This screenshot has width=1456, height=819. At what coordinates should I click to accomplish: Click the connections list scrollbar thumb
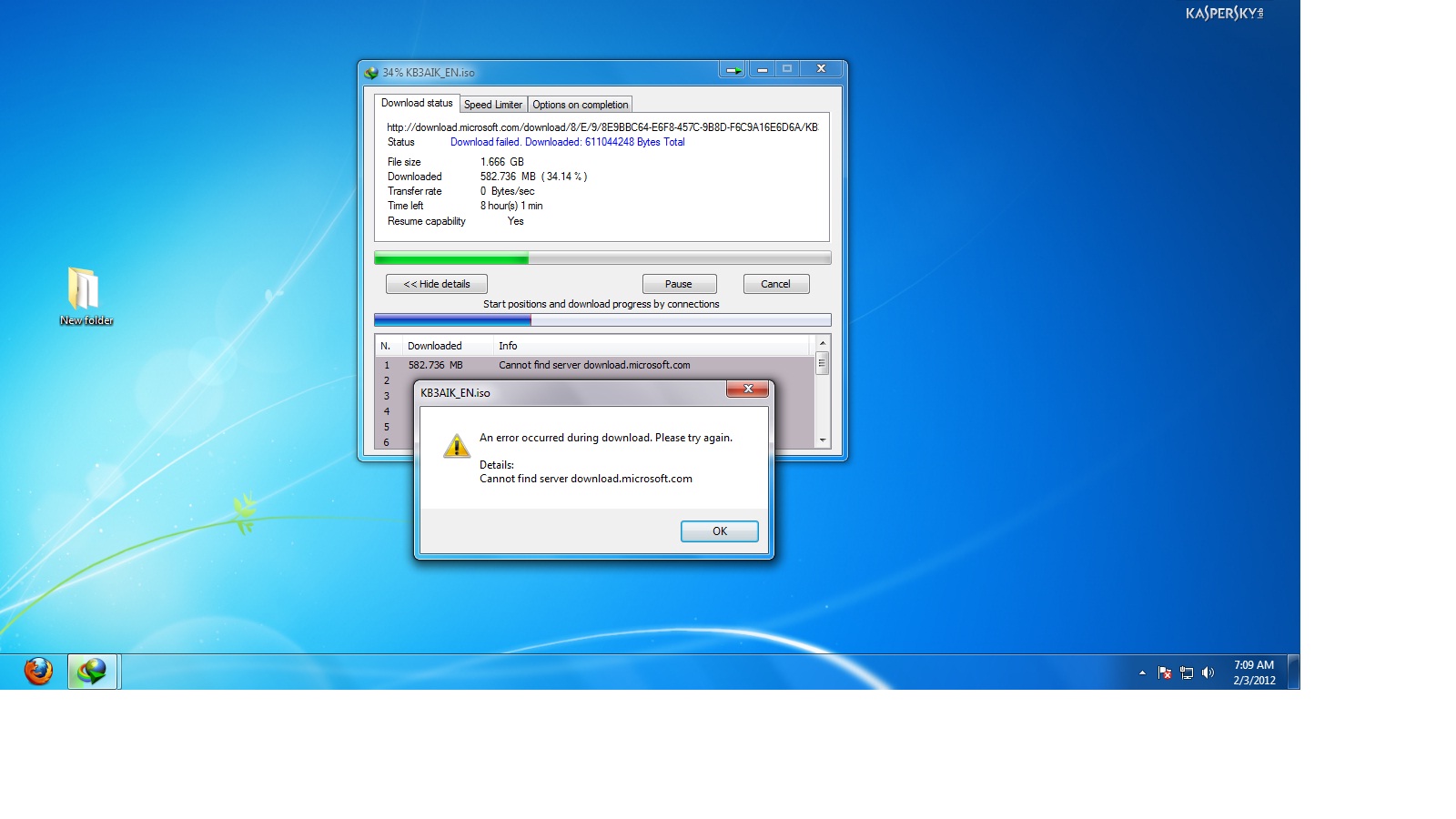tap(822, 364)
